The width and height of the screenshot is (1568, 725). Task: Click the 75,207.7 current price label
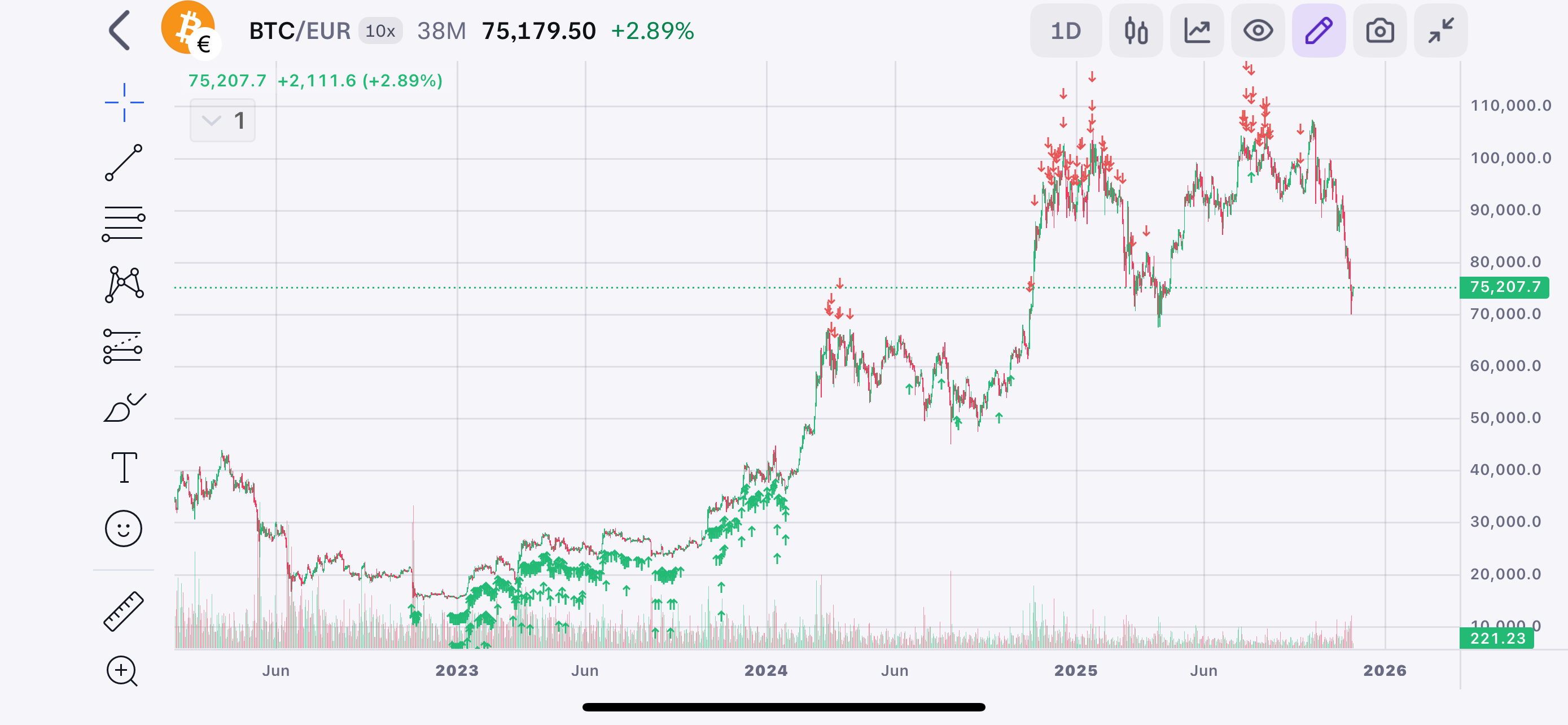click(x=1504, y=287)
